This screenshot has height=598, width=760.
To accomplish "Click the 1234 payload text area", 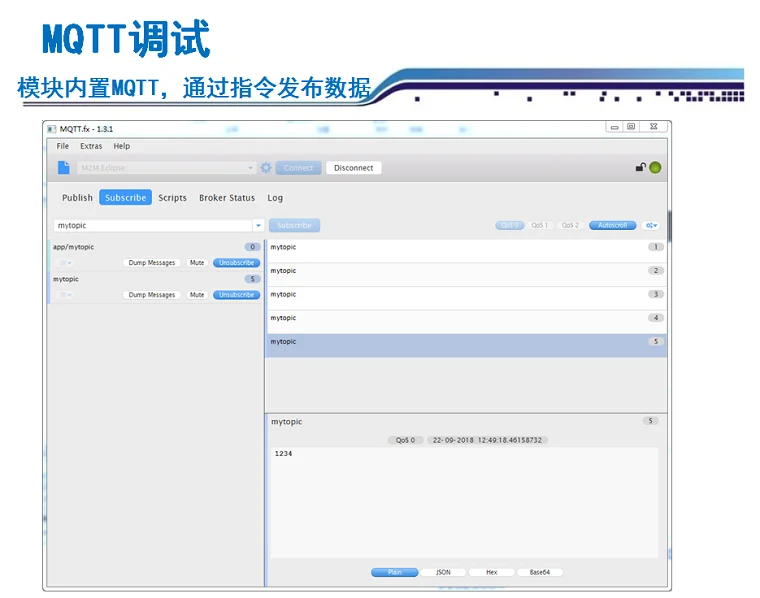I will tap(464, 503).
